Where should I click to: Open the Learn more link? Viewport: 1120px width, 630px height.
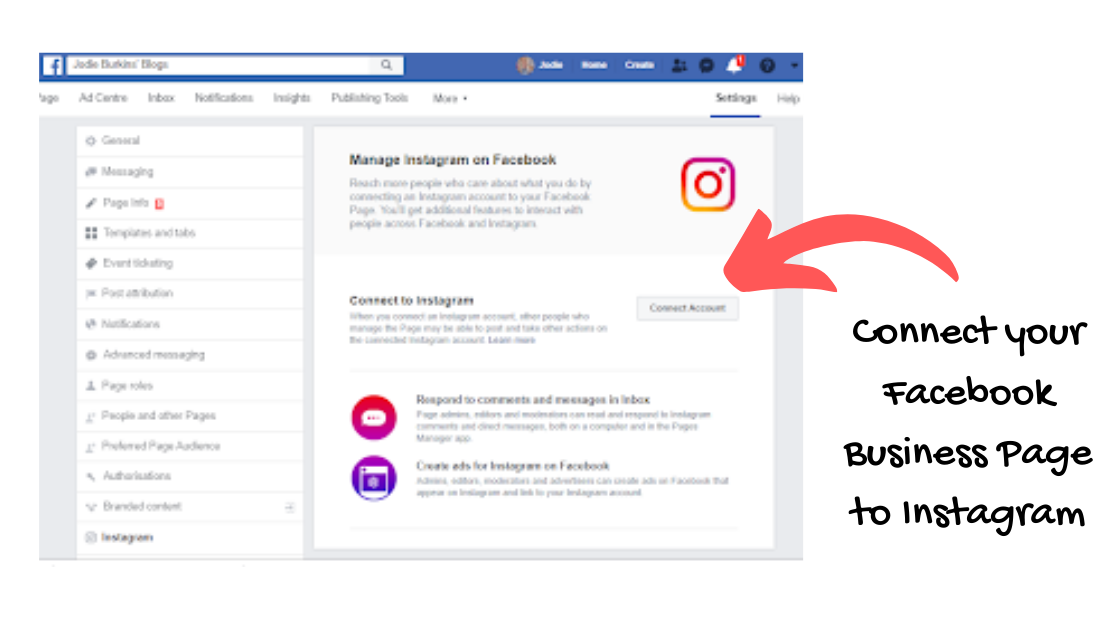click(x=511, y=340)
